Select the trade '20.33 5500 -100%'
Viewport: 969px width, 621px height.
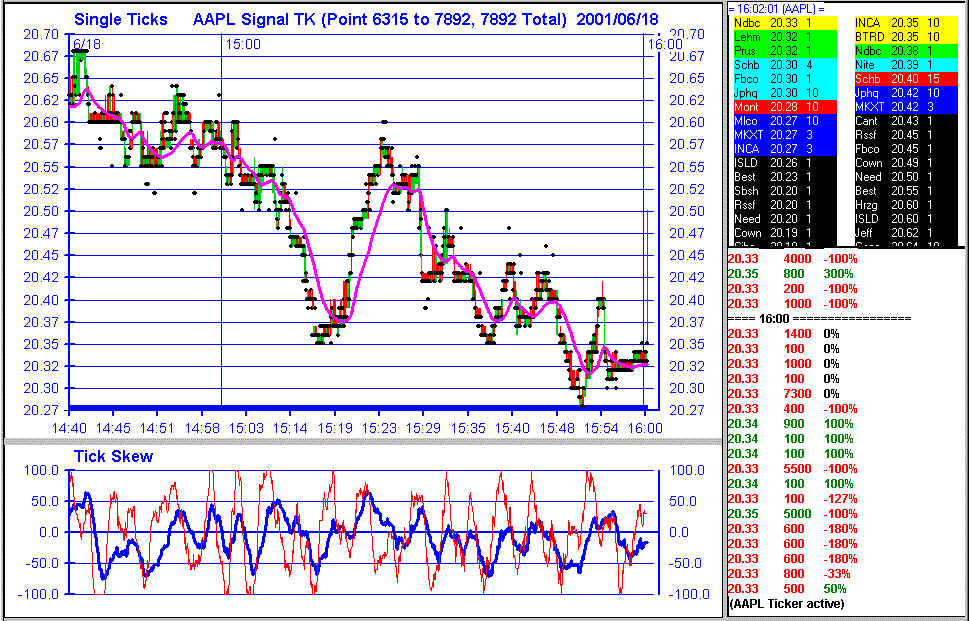792,468
